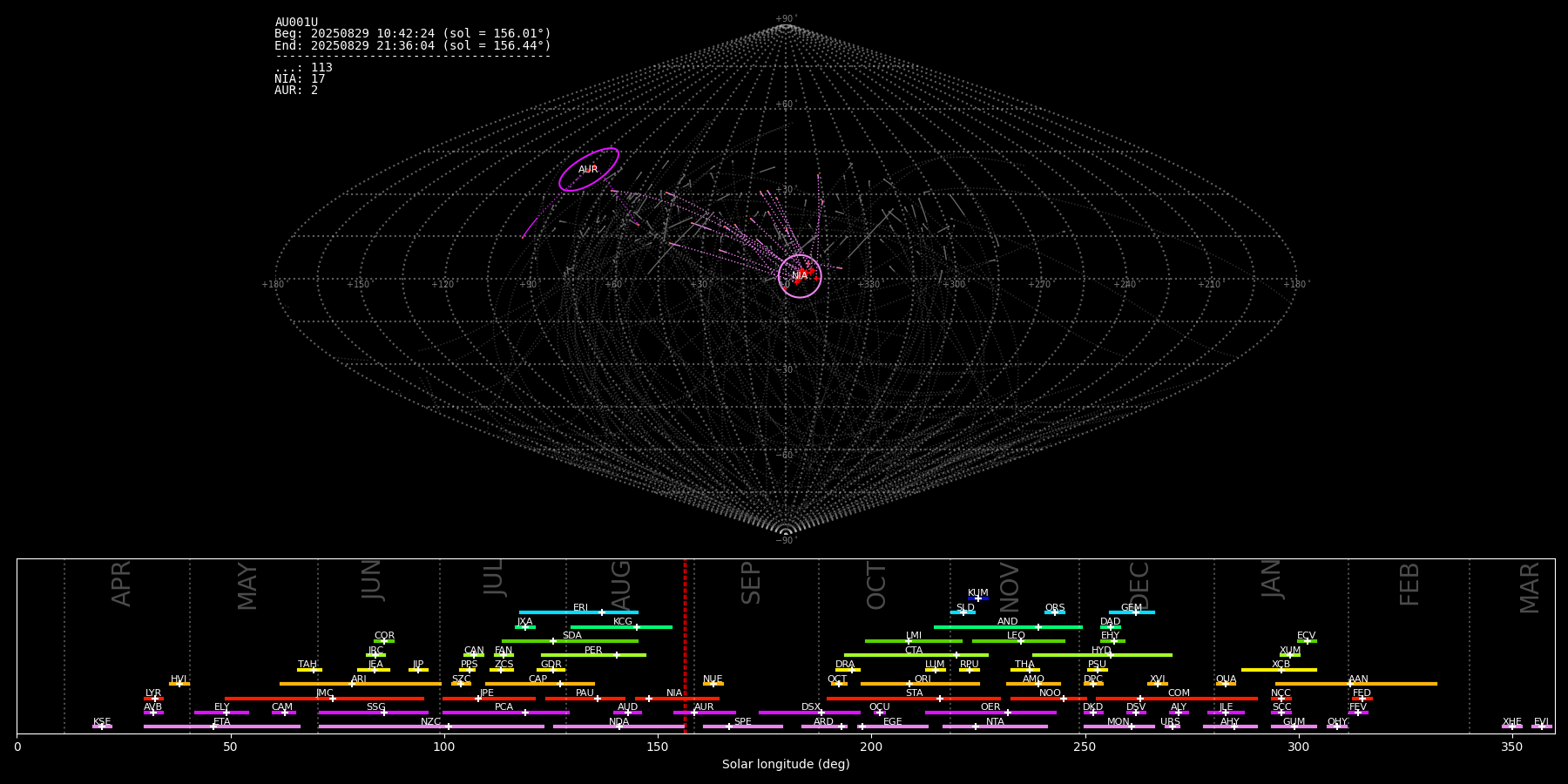1568x784 pixels.
Task: Click the CAP shower label in timeline
Action: pyautogui.click(x=538, y=679)
